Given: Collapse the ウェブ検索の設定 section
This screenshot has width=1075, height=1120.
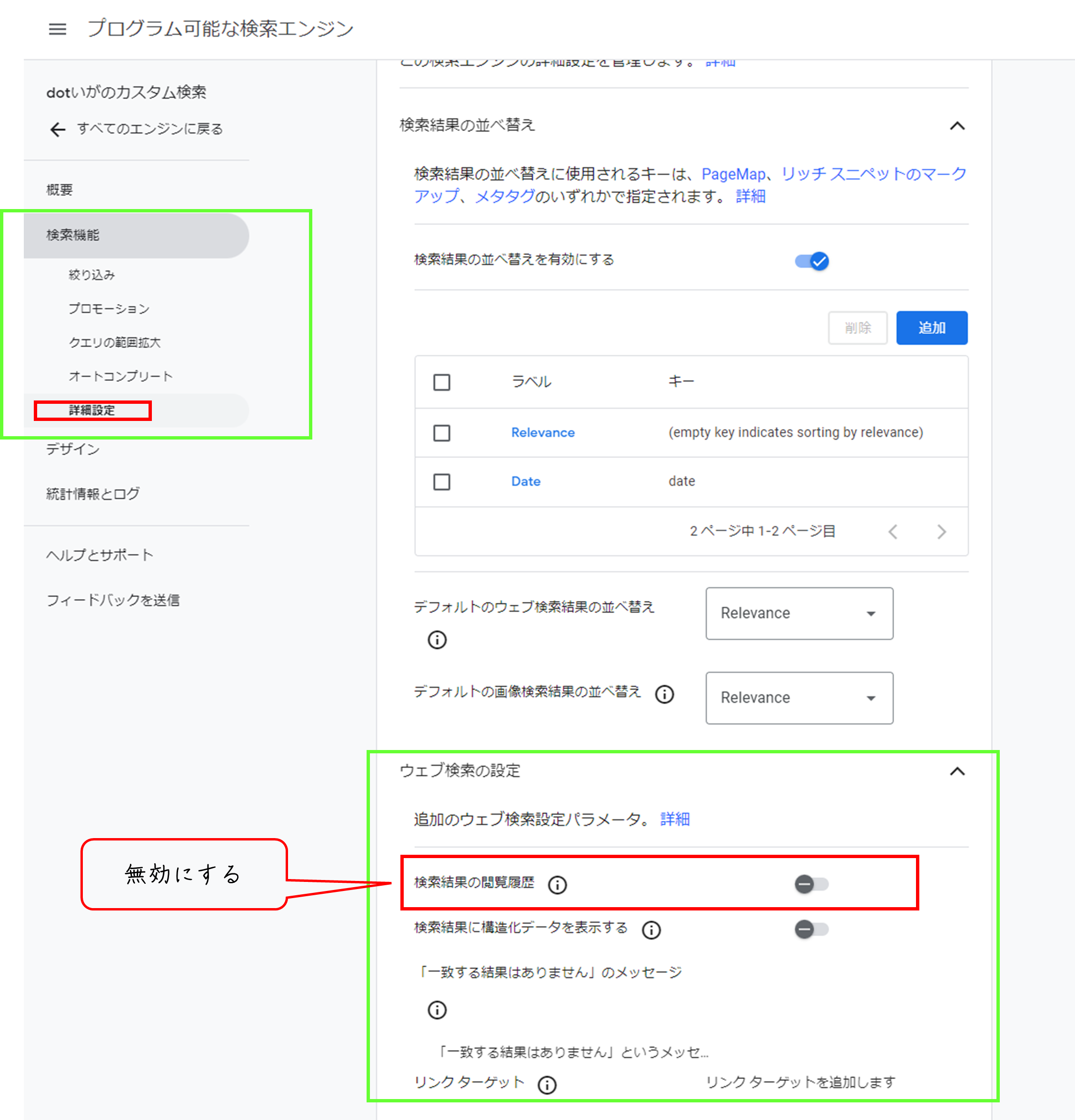Looking at the screenshot, I should pos(957,771).
